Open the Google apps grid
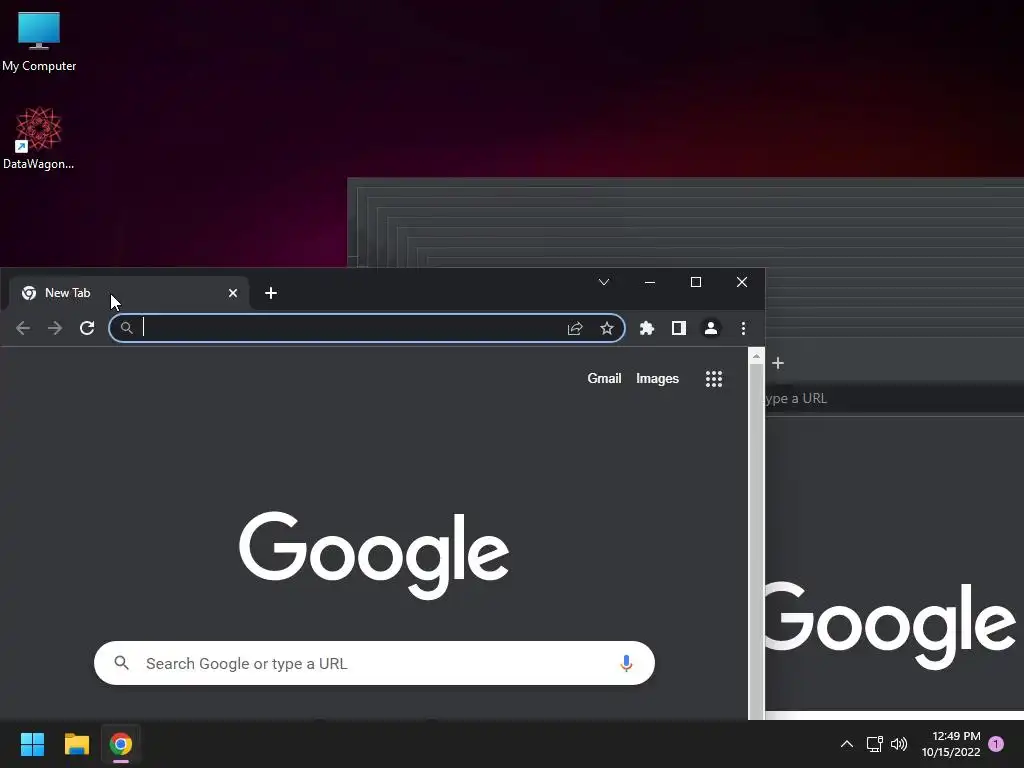The width and height of the screenshot is (1024, 768). coord(714,379)
